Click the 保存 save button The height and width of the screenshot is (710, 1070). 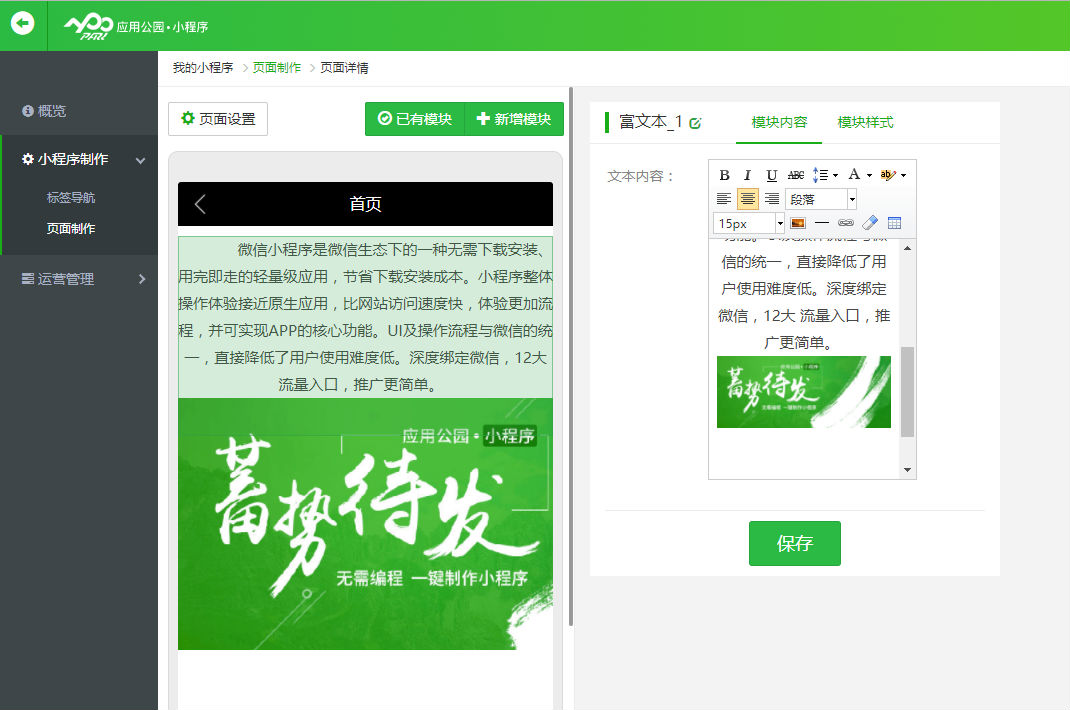tap(794, 543)
